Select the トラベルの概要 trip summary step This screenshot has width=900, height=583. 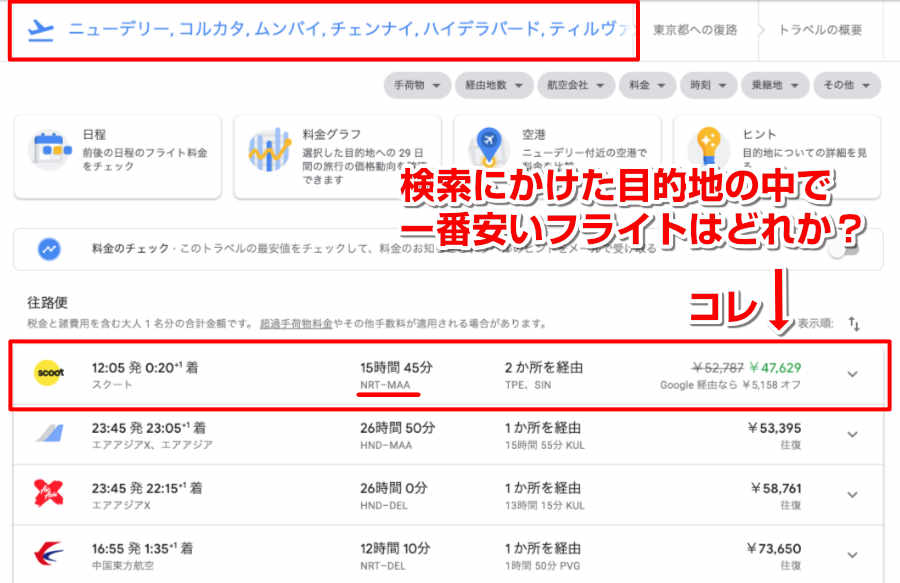coord(820,30)
